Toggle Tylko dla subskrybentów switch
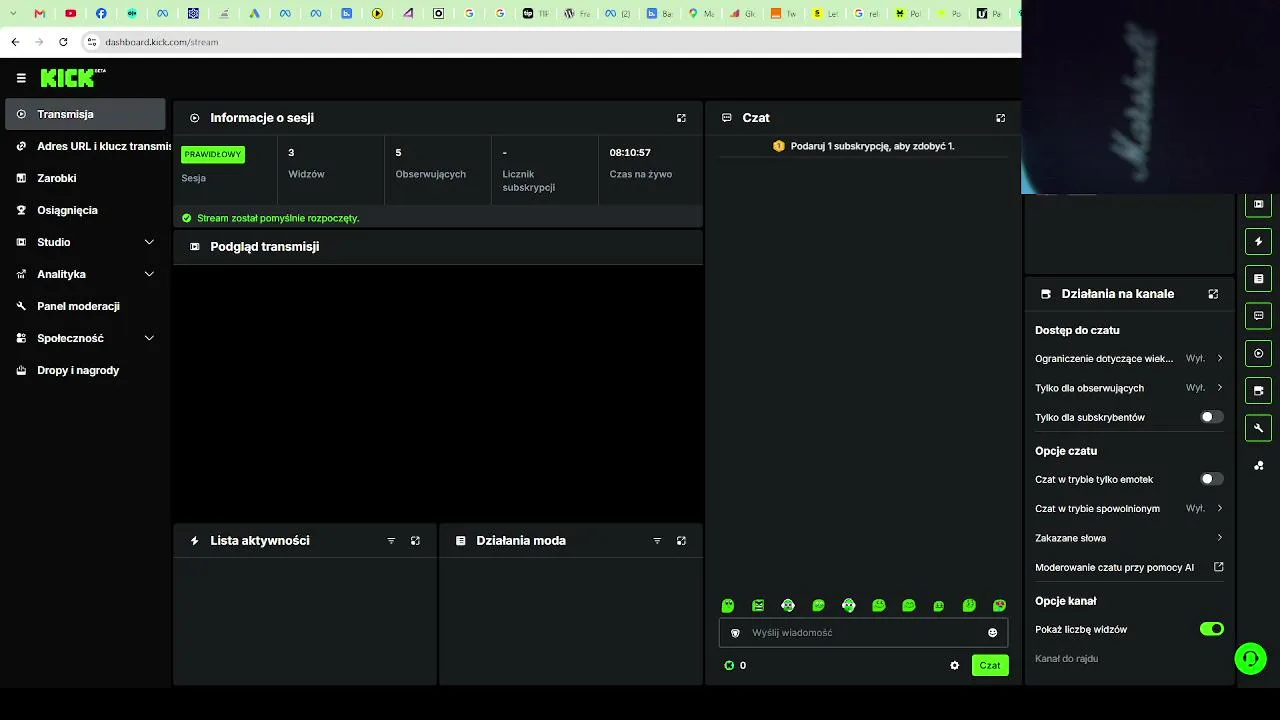The width and height of the screenshot is (1280, 720). pos(1211,417)
